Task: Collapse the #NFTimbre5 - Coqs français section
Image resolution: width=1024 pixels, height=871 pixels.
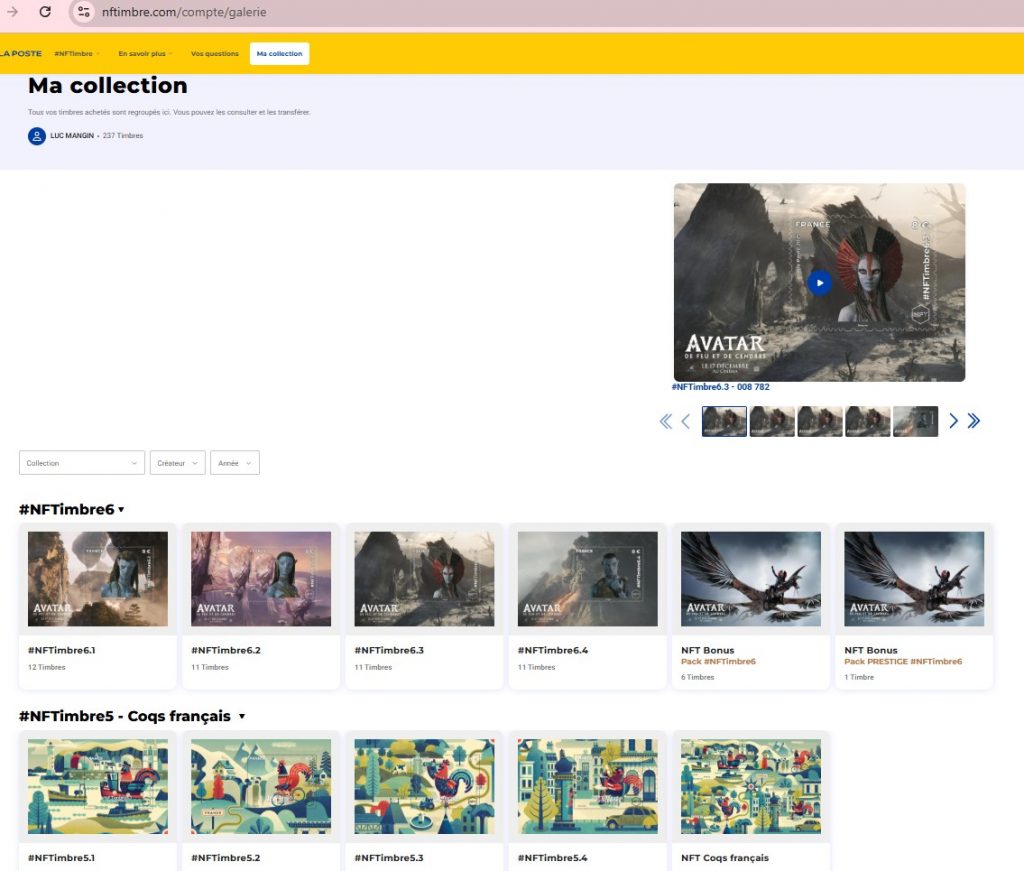Action: [x=242, y=717]
